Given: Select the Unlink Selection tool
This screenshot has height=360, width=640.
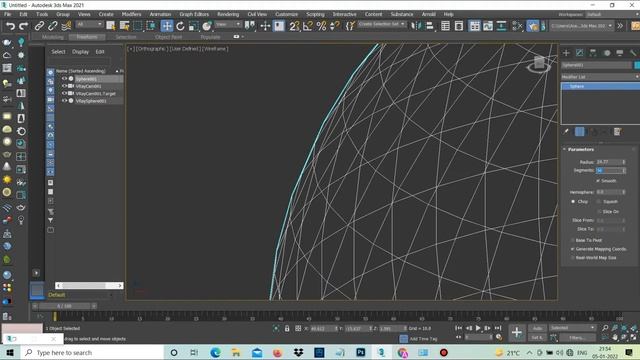Looking at the screenshot, I should coord(53,26).
